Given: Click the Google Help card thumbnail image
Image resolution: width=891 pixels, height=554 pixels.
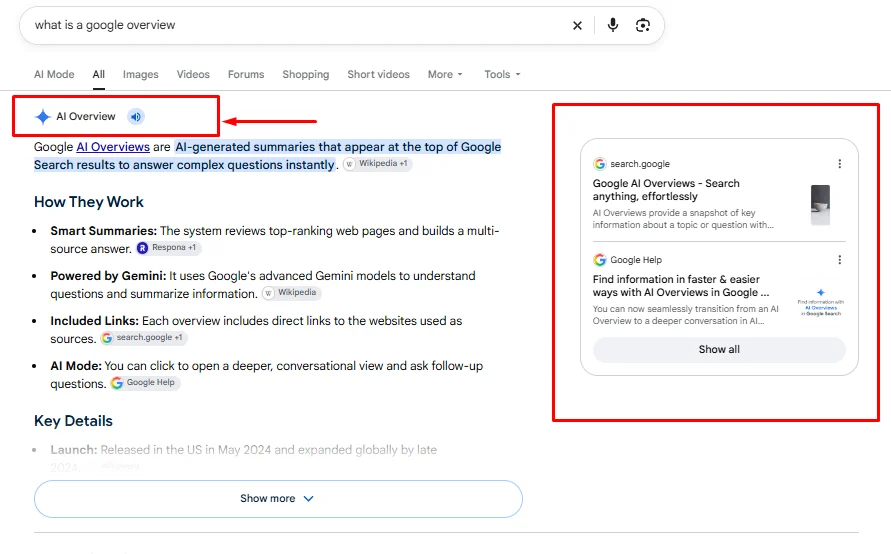Looking at the screenshot, I should coord(821,302).
